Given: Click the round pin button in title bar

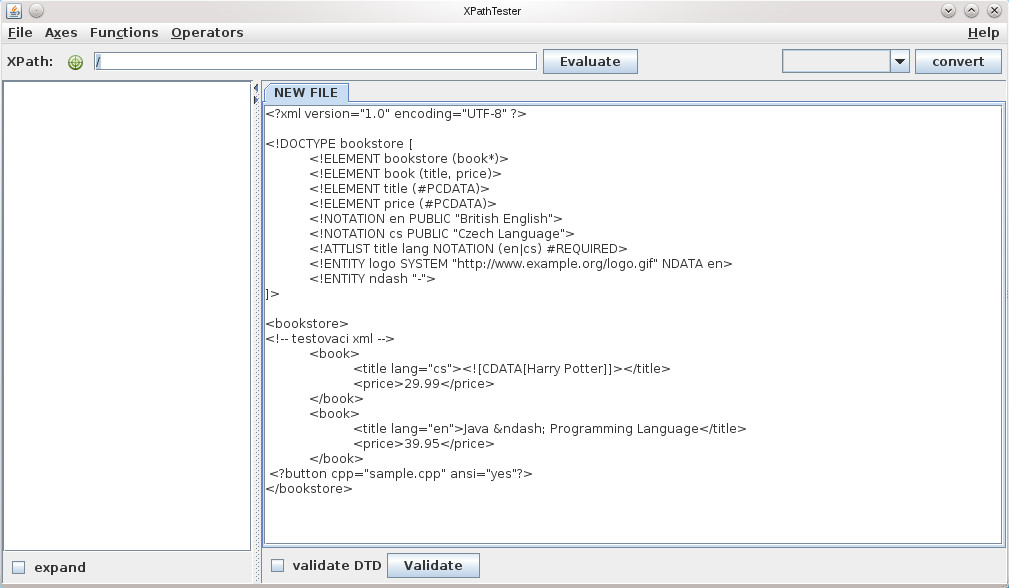Looking at the screenshot, I should pyautogui.click(x=37, y=10).
